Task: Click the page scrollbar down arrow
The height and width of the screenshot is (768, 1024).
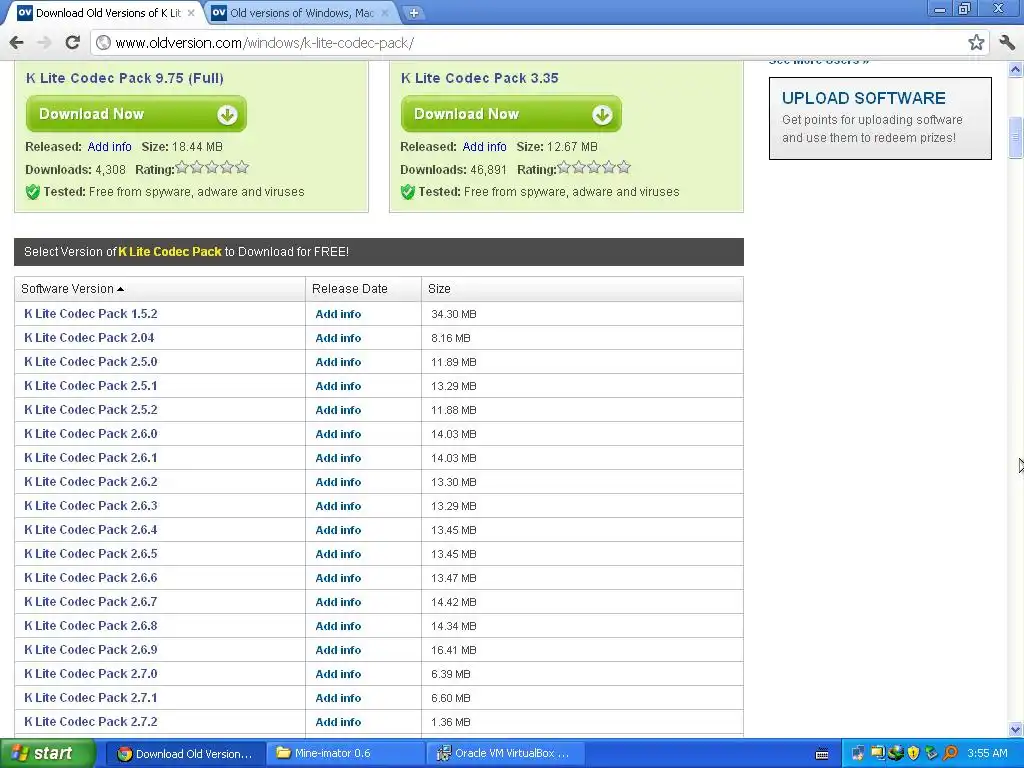Action: coord(1016,729)
